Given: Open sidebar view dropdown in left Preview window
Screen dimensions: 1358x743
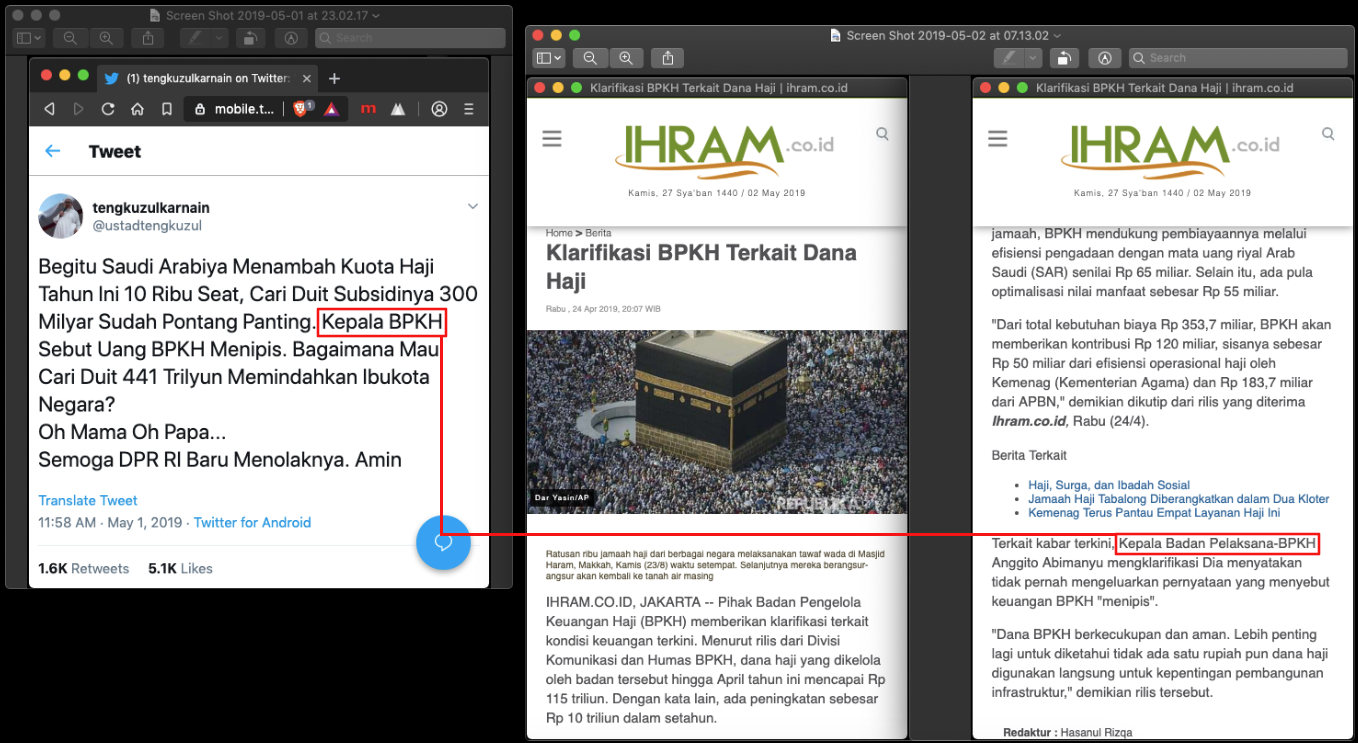Looking at the screenshot, I should [28, 38].
